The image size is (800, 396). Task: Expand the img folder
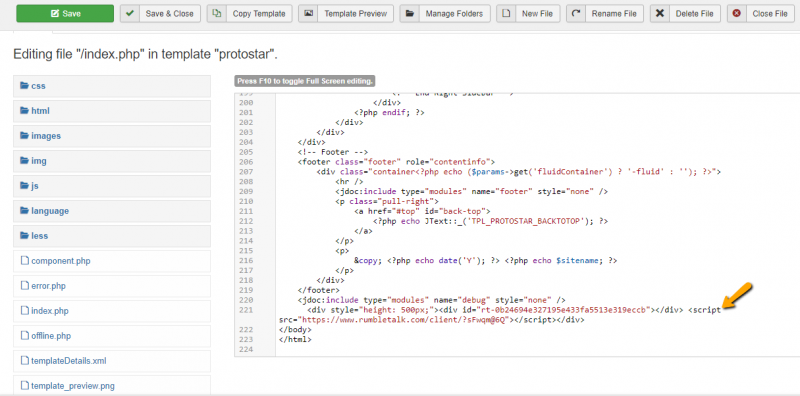pyautogui.click(x=112, y=161)
